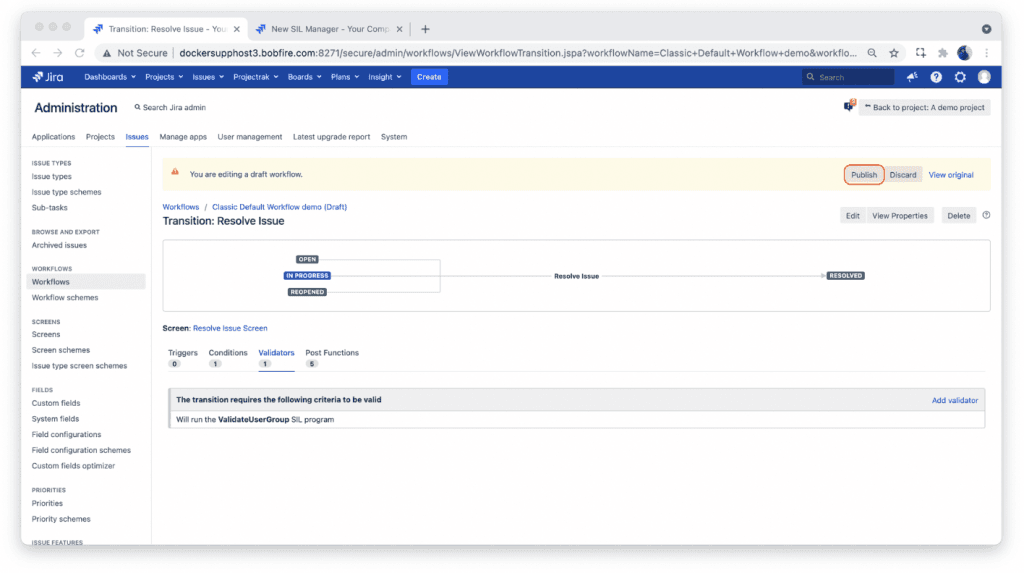This screenshot has width=1024, height=573.
Task: Close the New SIL Manager tab
Action: click(399, 29)
